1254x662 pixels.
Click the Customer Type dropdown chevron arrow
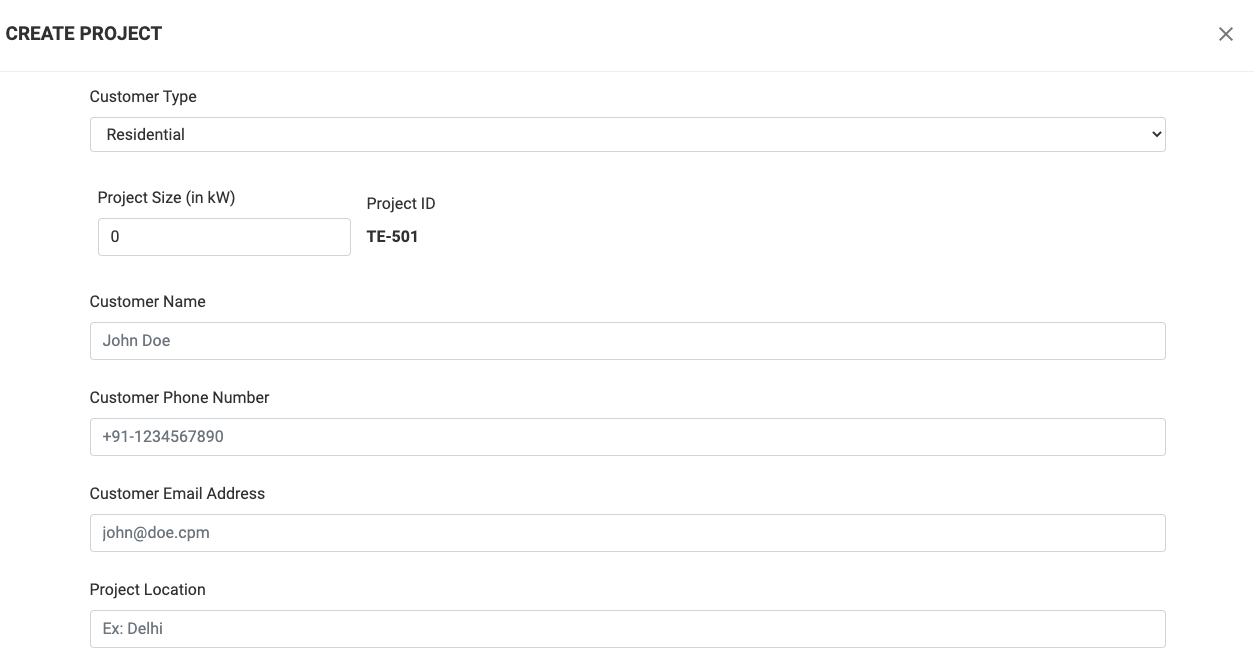(x=1156, y=135)
